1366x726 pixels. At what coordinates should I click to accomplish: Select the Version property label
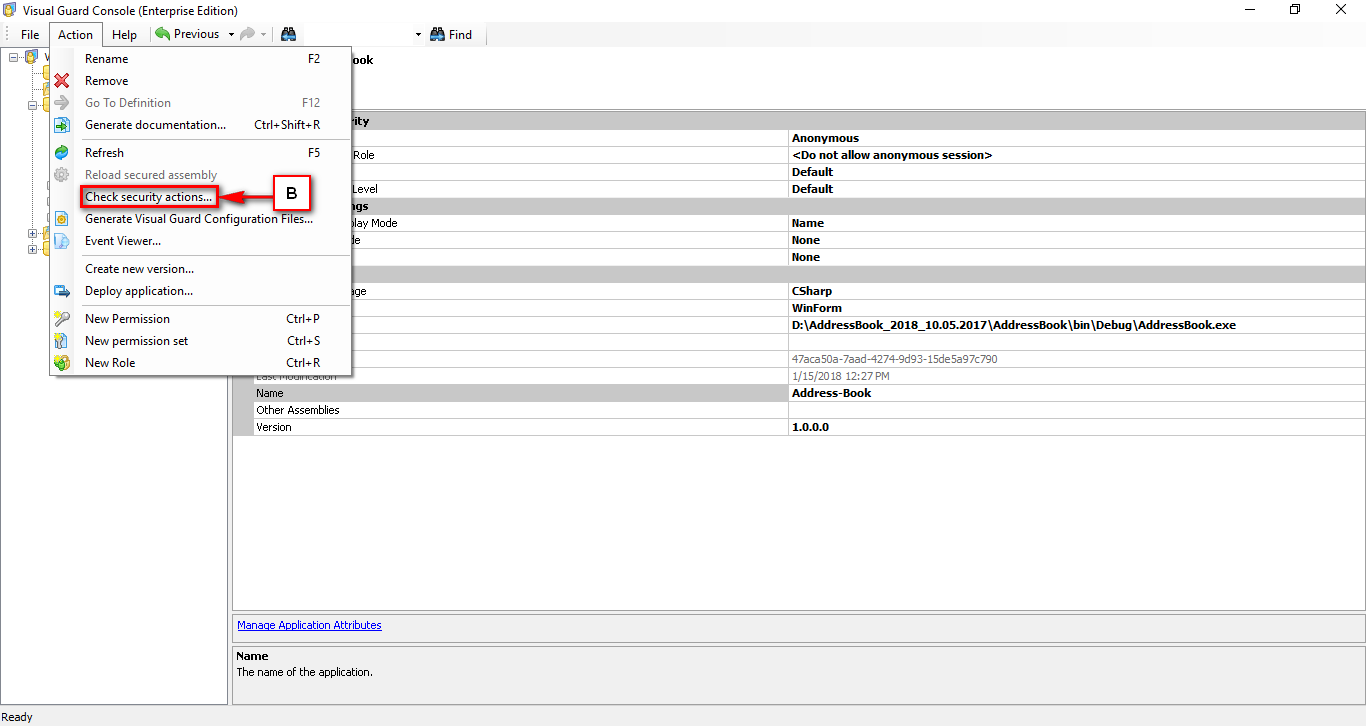[x=274, y=427]
